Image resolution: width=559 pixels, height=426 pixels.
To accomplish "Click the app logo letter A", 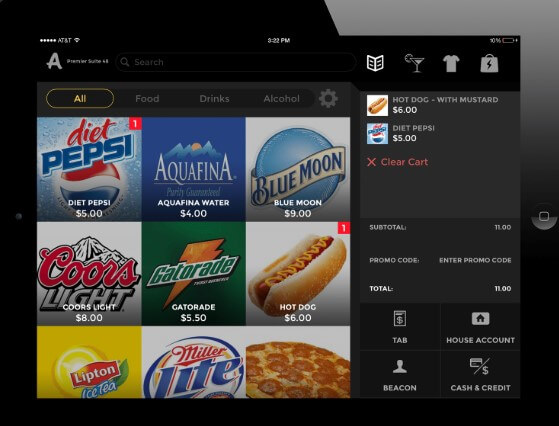I will [x=54, y=61].
